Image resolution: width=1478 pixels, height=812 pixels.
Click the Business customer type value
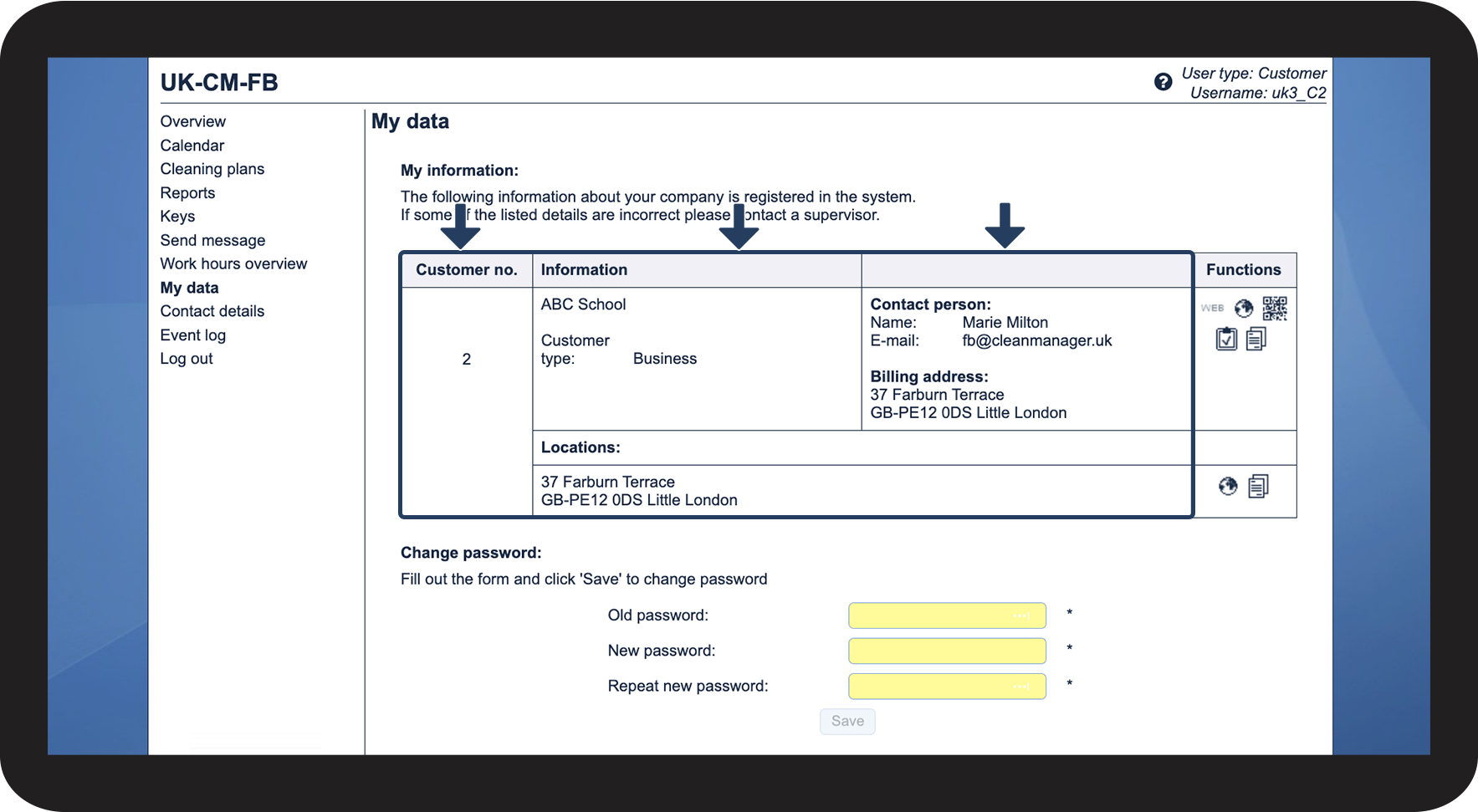tap(665, 359)
